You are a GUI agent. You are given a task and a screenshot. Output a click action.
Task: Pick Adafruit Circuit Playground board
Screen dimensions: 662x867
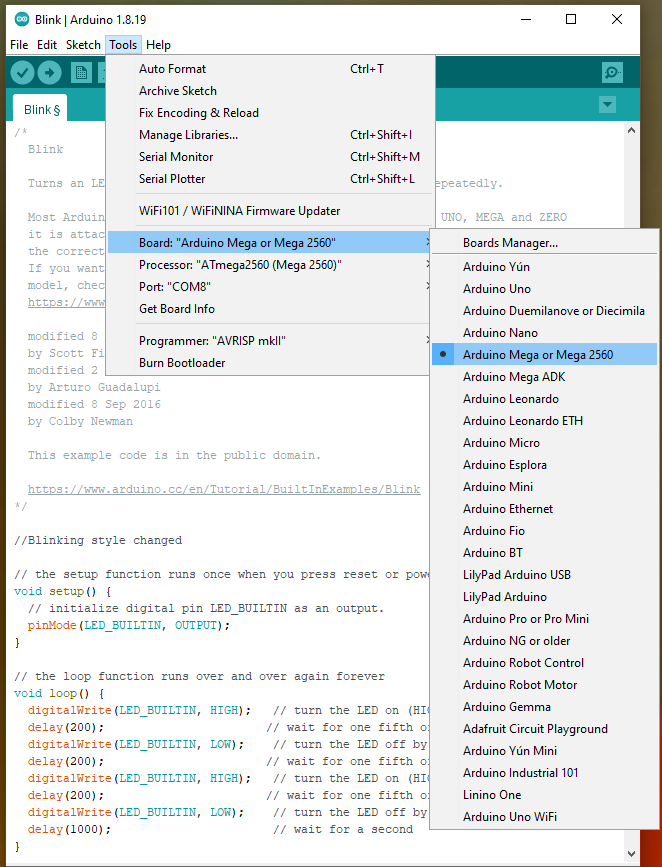(x=544, y=729)
